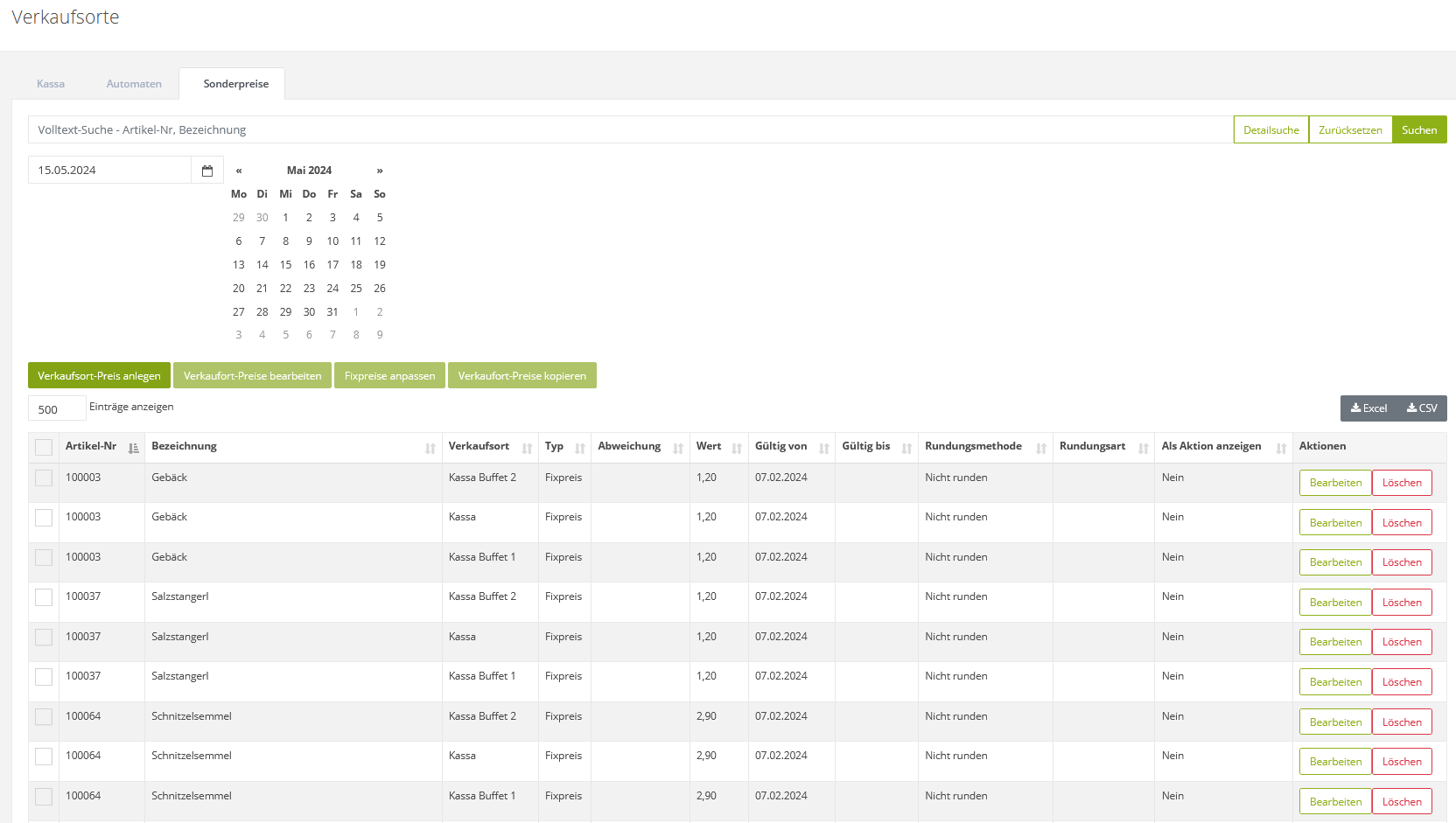This screenshot has height=823, width=1456.
Task: Click Zurücksetzen to reset search
Action: point(1350,129)
